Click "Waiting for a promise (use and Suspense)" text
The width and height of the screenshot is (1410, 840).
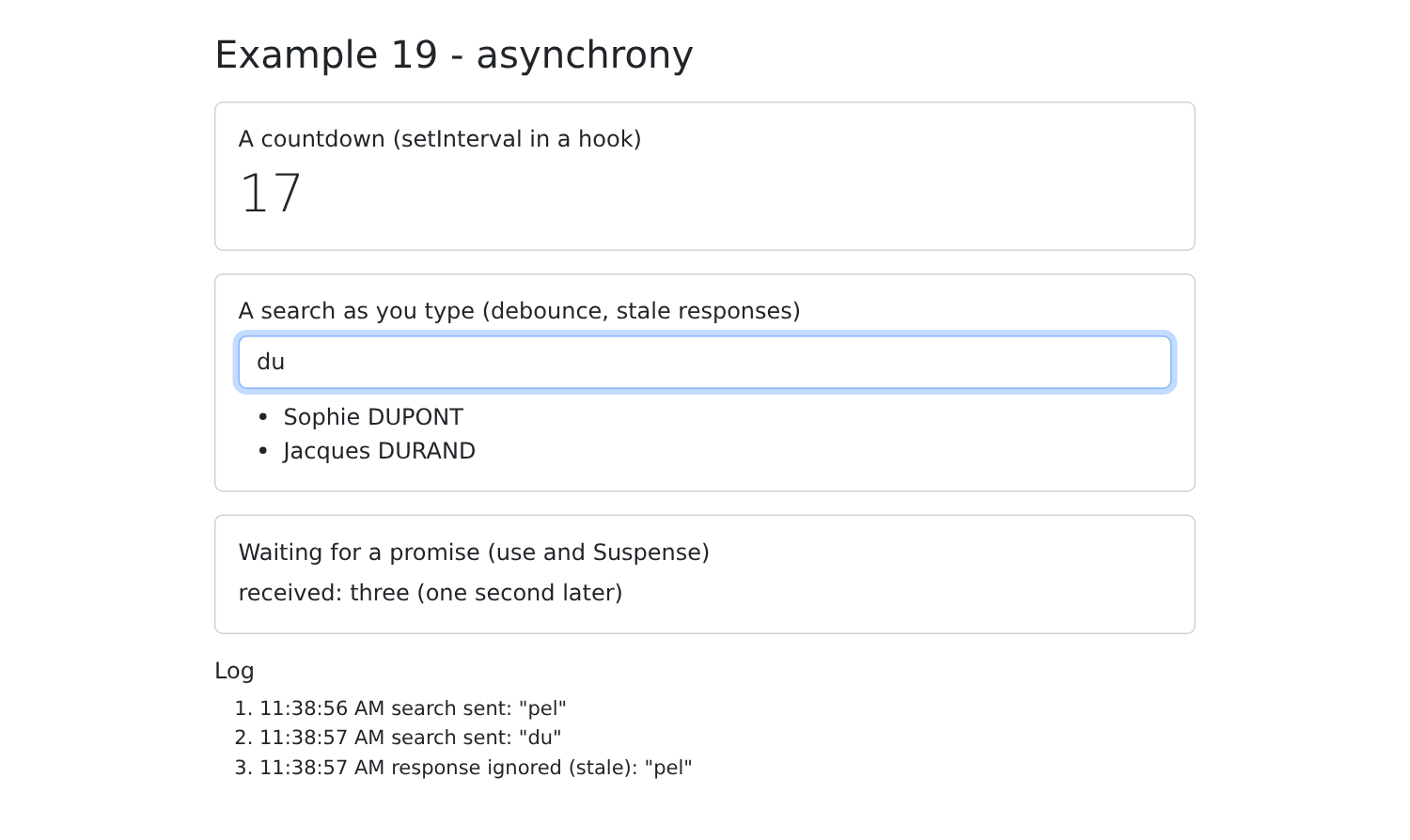pyautogui.click(x=474, y=552)
